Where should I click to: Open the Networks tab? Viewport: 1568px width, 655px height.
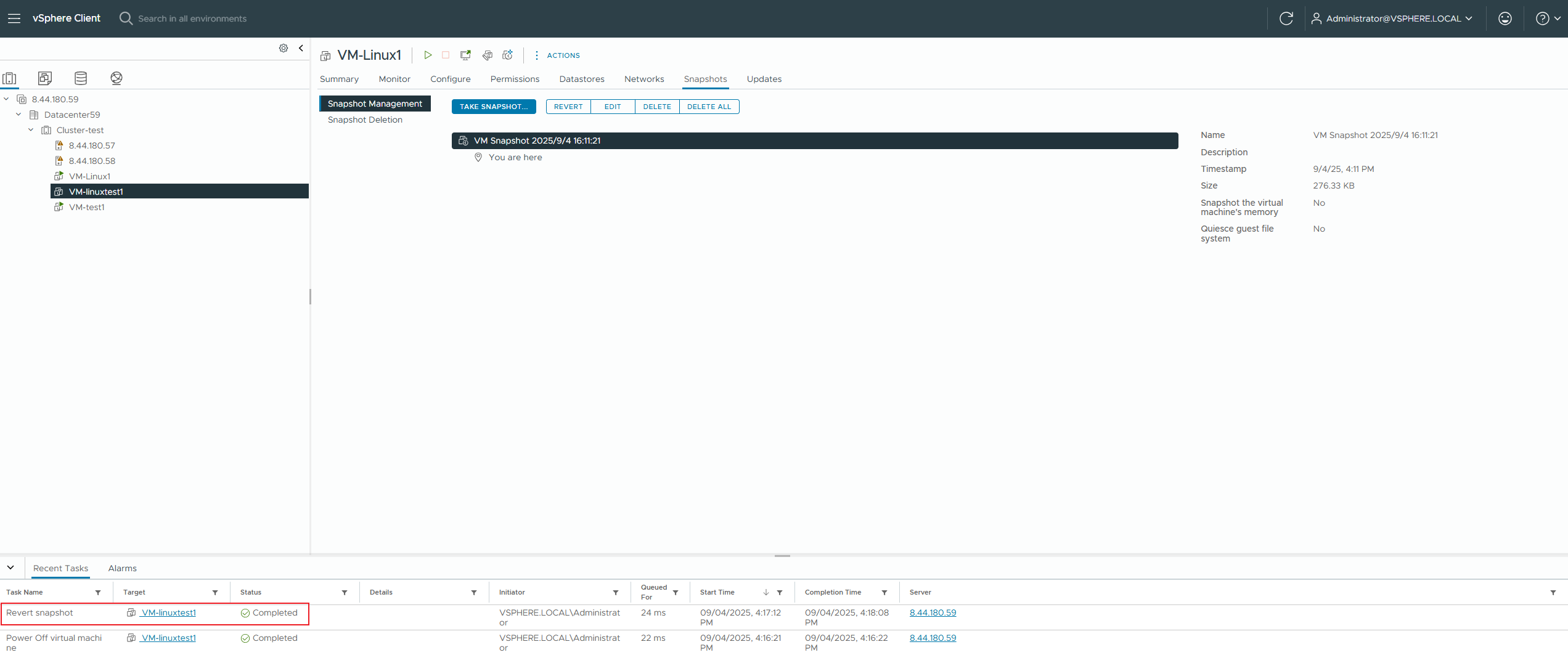[x=644, y=79]
